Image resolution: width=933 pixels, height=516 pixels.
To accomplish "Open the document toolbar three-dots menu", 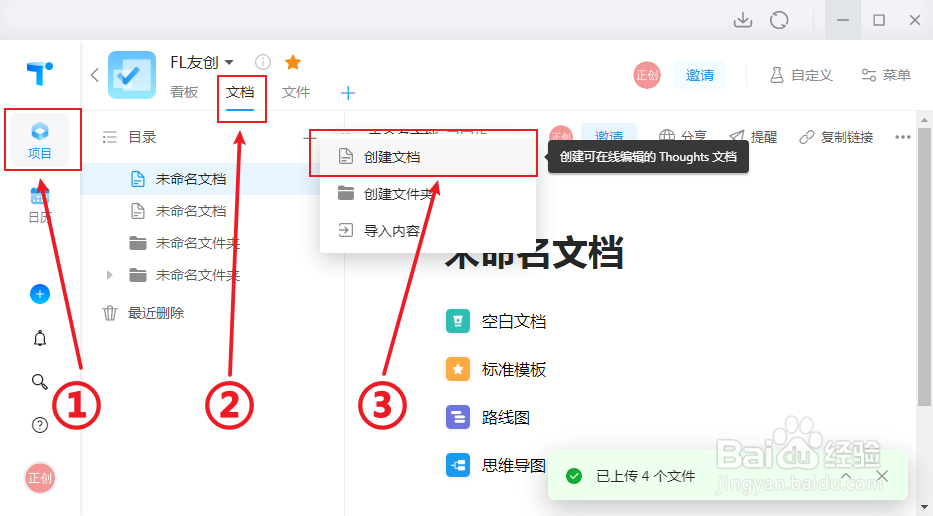I will tap(903, 137).
